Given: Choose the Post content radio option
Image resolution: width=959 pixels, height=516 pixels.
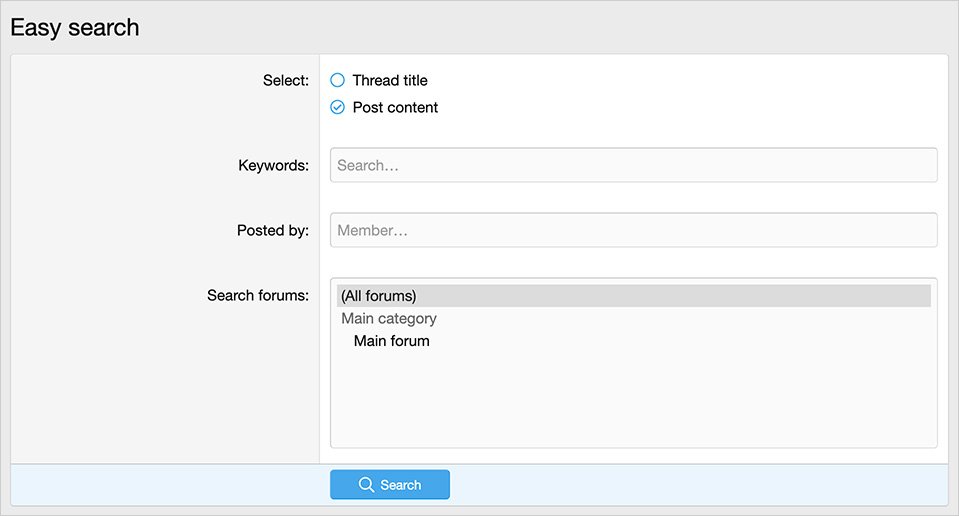Looking at the screenshot, I should [x=338, y=108].
